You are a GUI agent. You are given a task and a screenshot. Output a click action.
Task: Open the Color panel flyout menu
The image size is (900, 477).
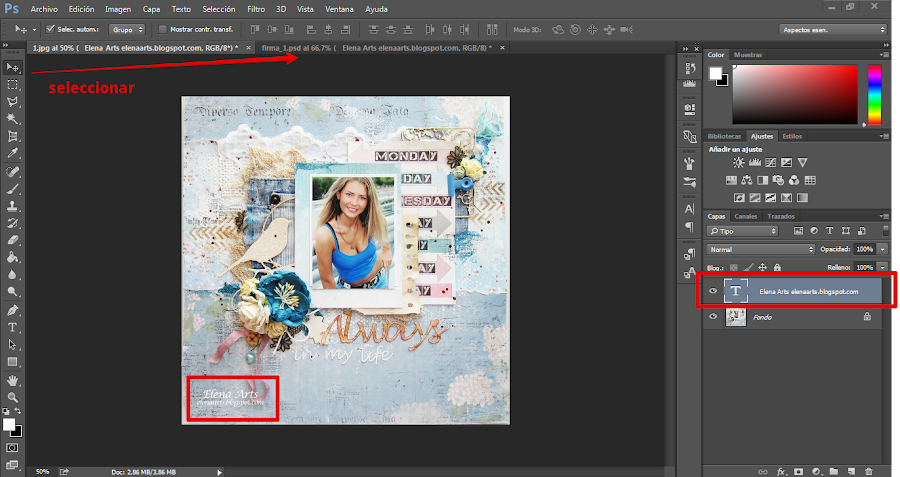(885, 55)
